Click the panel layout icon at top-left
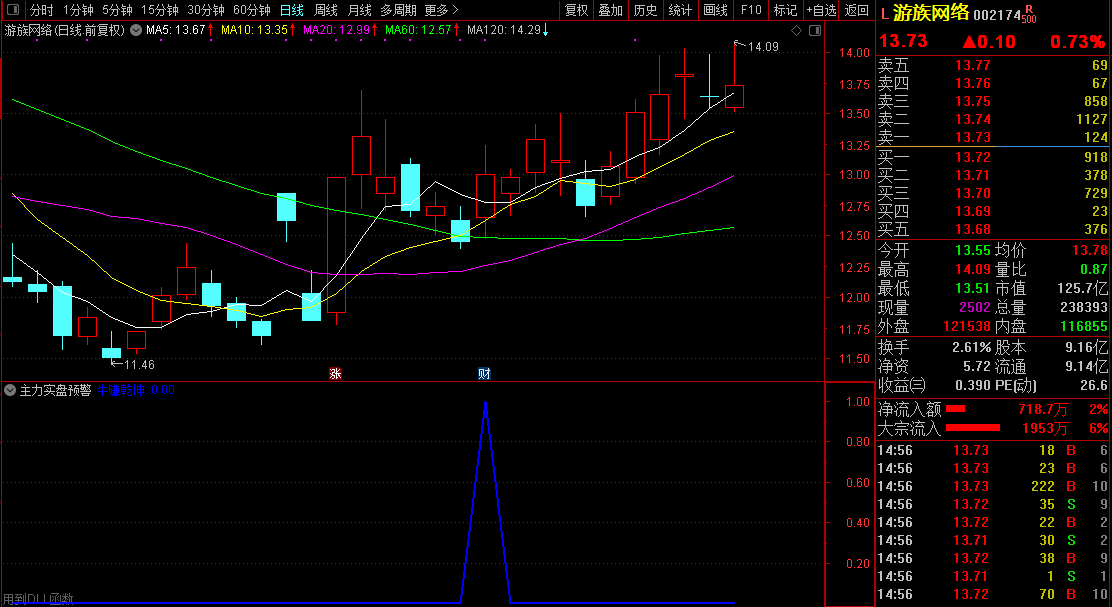This screenshot has width=1112, height=607. (11, 10)
